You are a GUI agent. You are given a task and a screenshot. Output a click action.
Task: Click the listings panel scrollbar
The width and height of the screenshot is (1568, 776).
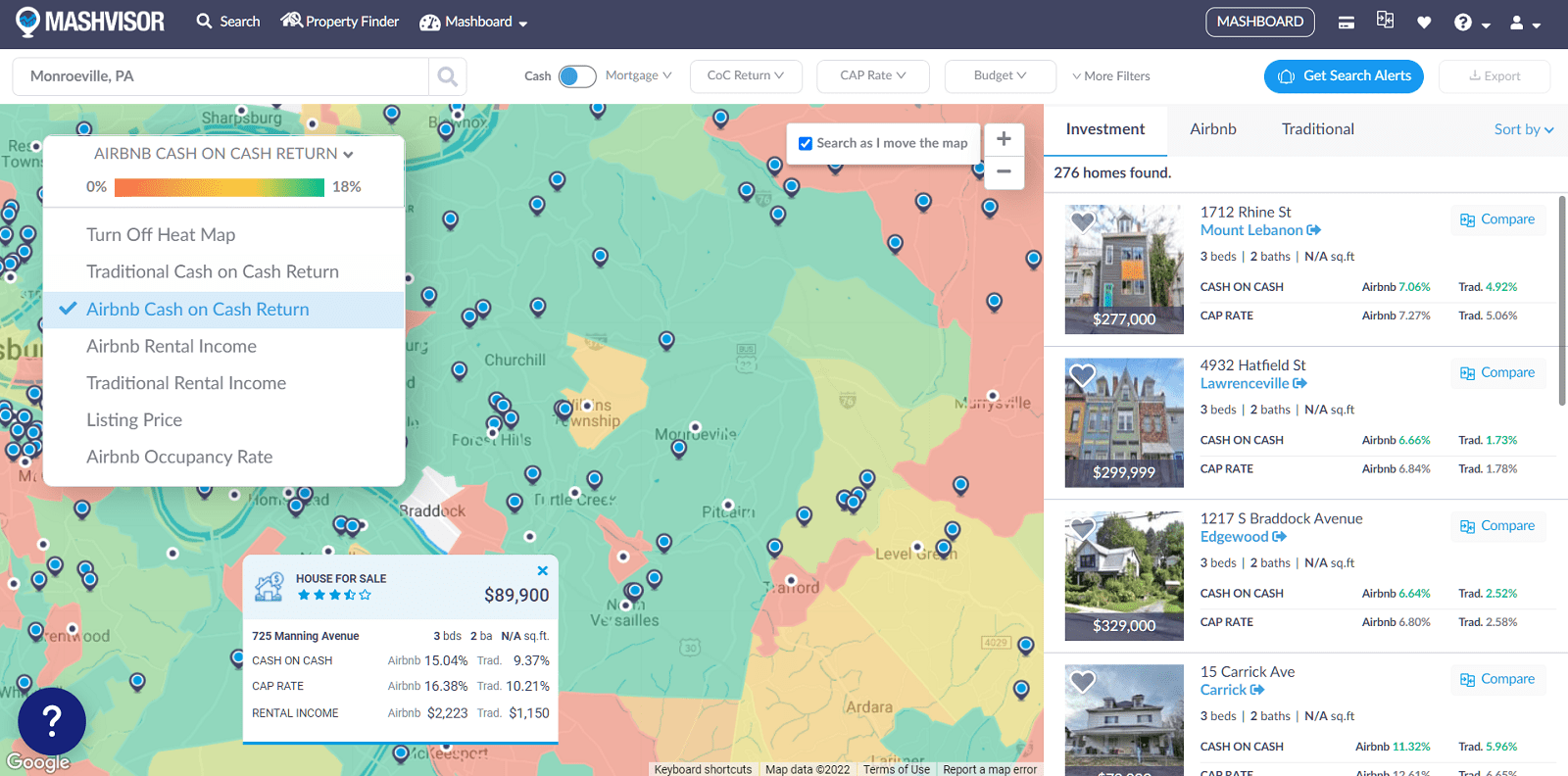(x=1562, y=300)
